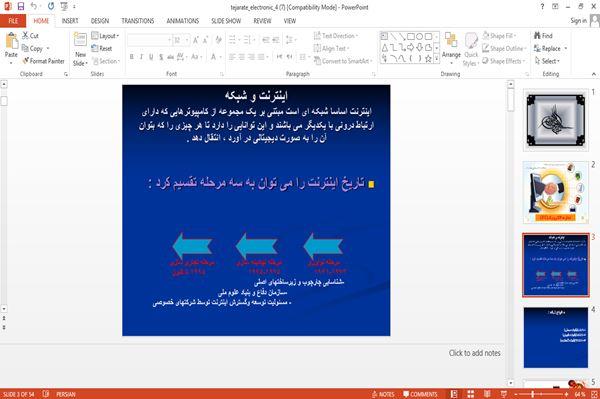The height and width of the screenshot is (399, 600).
Task: Open Align Text dropdown
Action: tap(331, 48)
